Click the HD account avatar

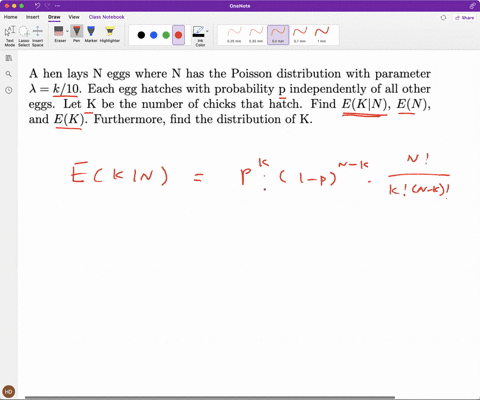pyautogui.click(x=9, y=391)
